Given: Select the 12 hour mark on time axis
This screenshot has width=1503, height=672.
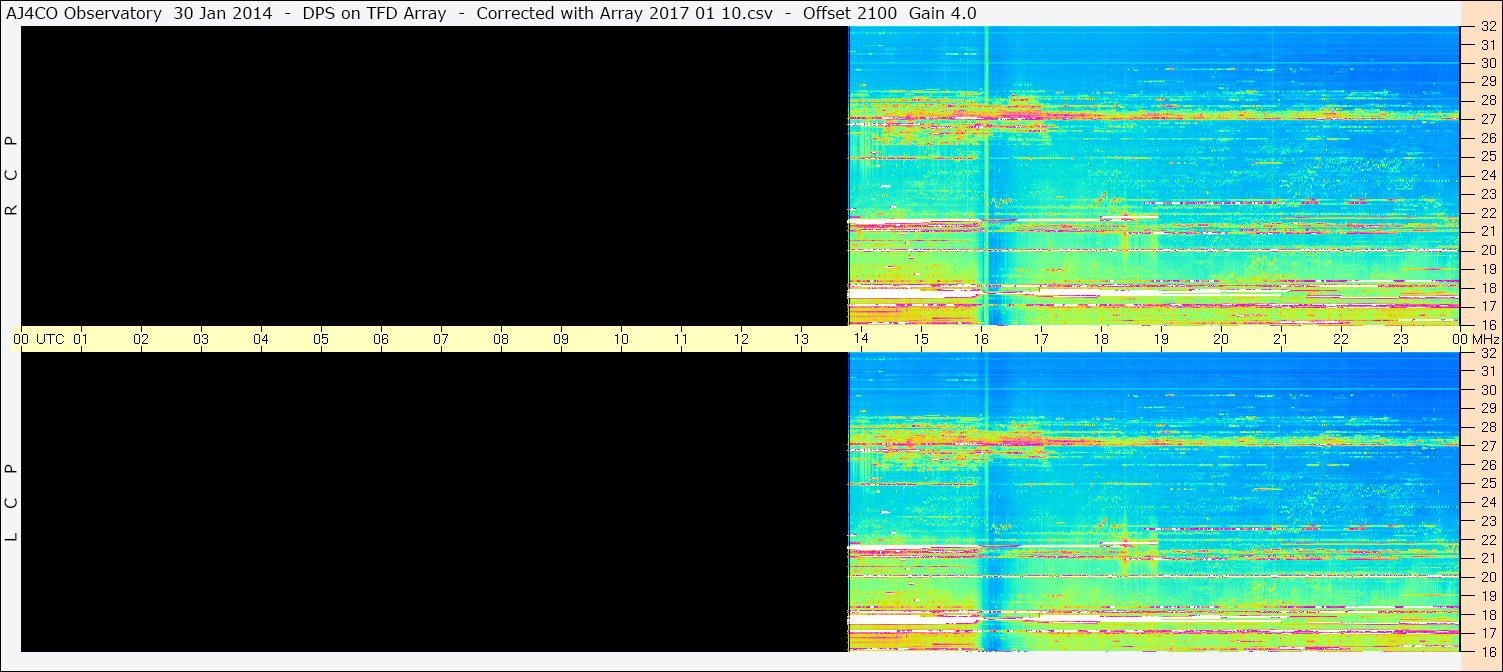Looking at the screenshot, I should 741,339.
